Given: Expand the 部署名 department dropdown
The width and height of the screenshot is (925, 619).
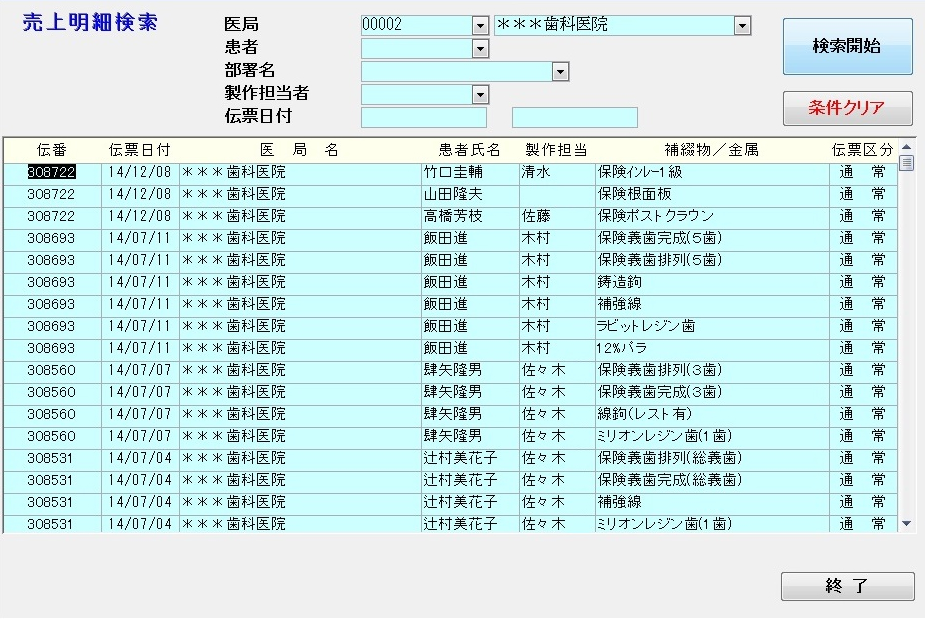Looking at the screenshot, I should pos(560,71).
